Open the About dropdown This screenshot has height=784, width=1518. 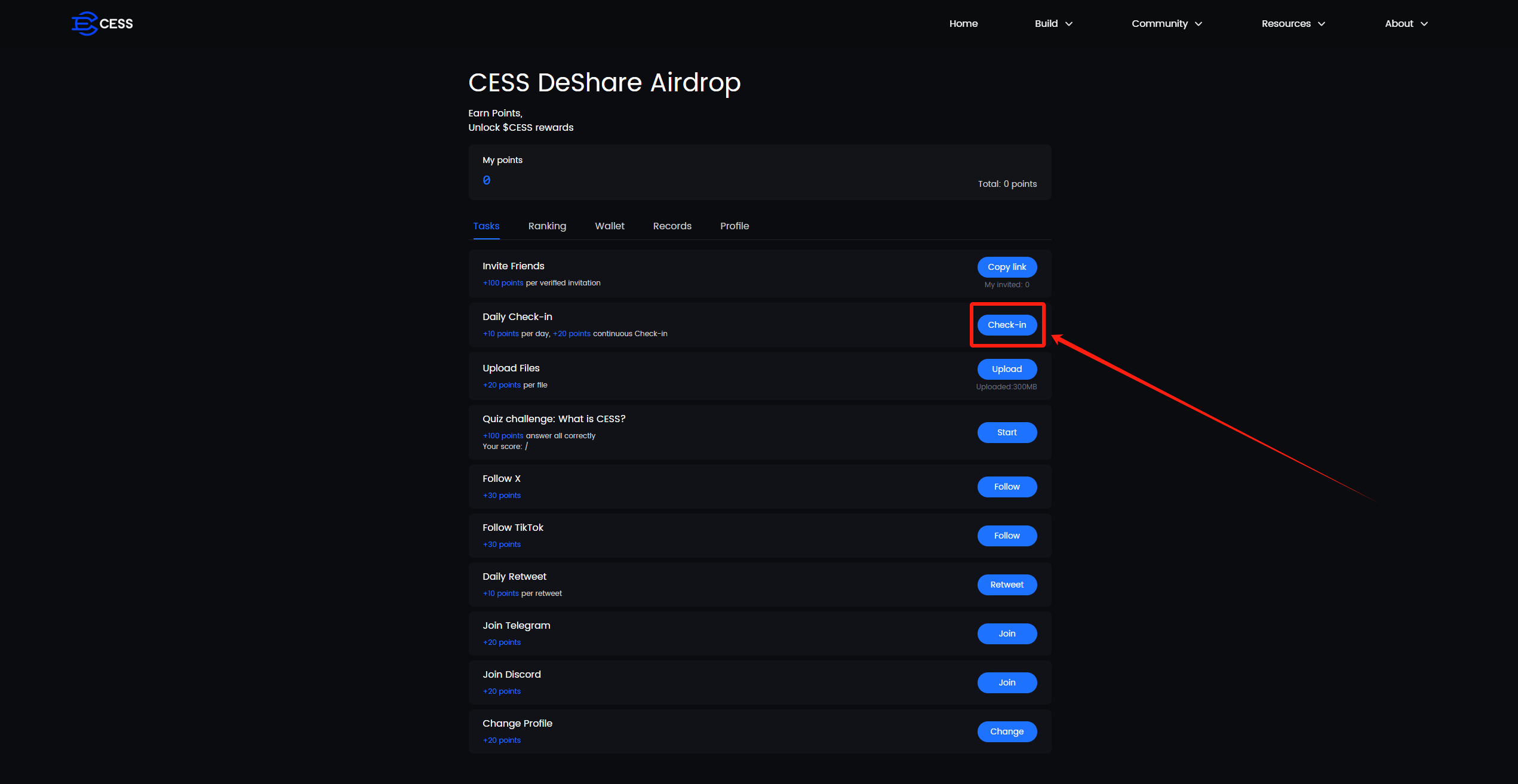(x=1406, y=23)
